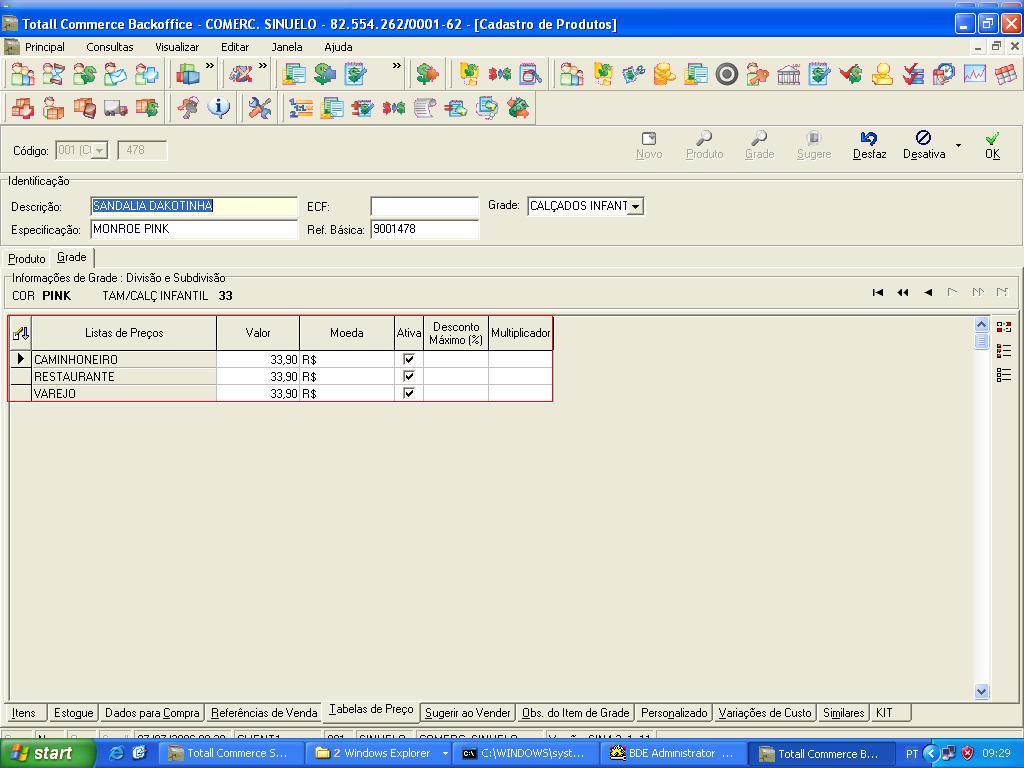Click the line chart toolbar icon

[974, 73]
